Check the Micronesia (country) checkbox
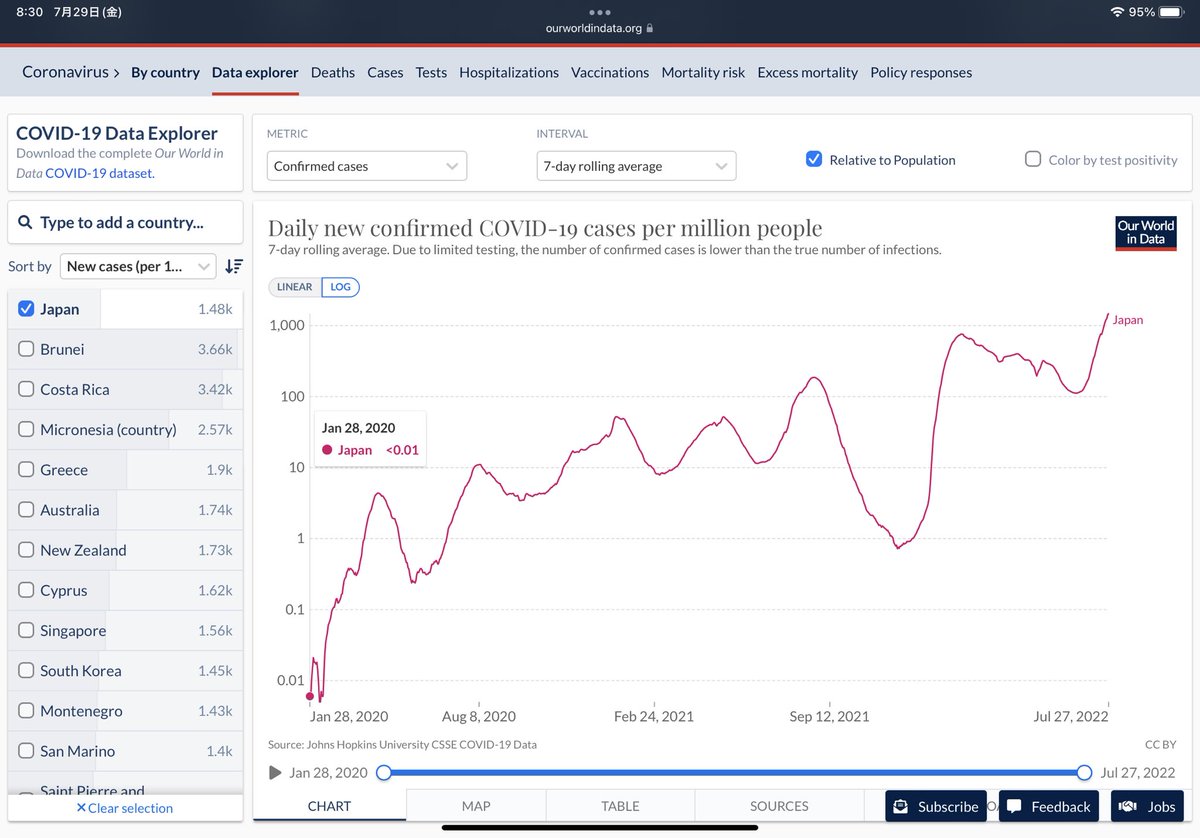 27,429
